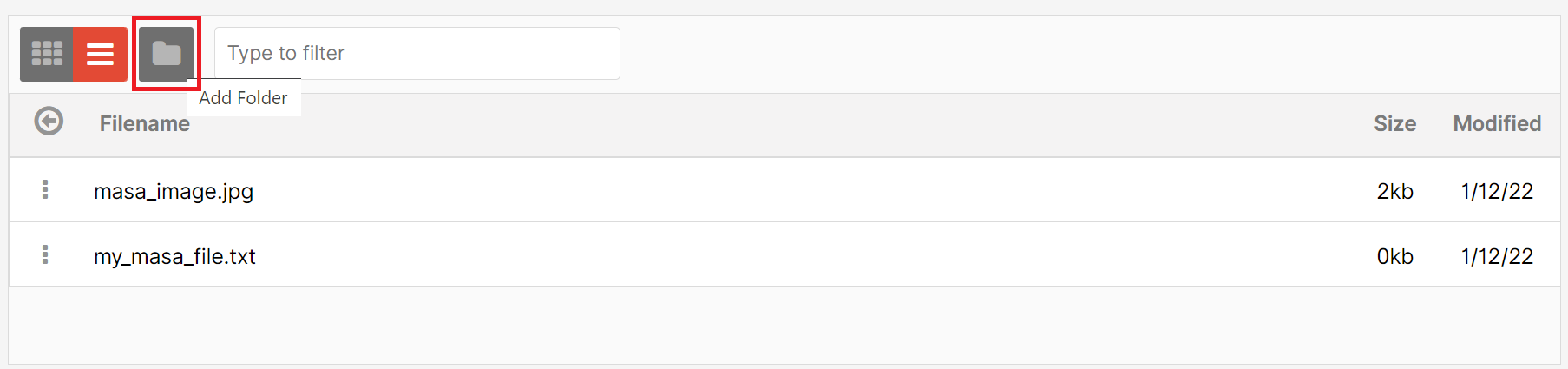Click the empty area below the file list
This screenshot has width=1568, height=369.
click(784, 325)
